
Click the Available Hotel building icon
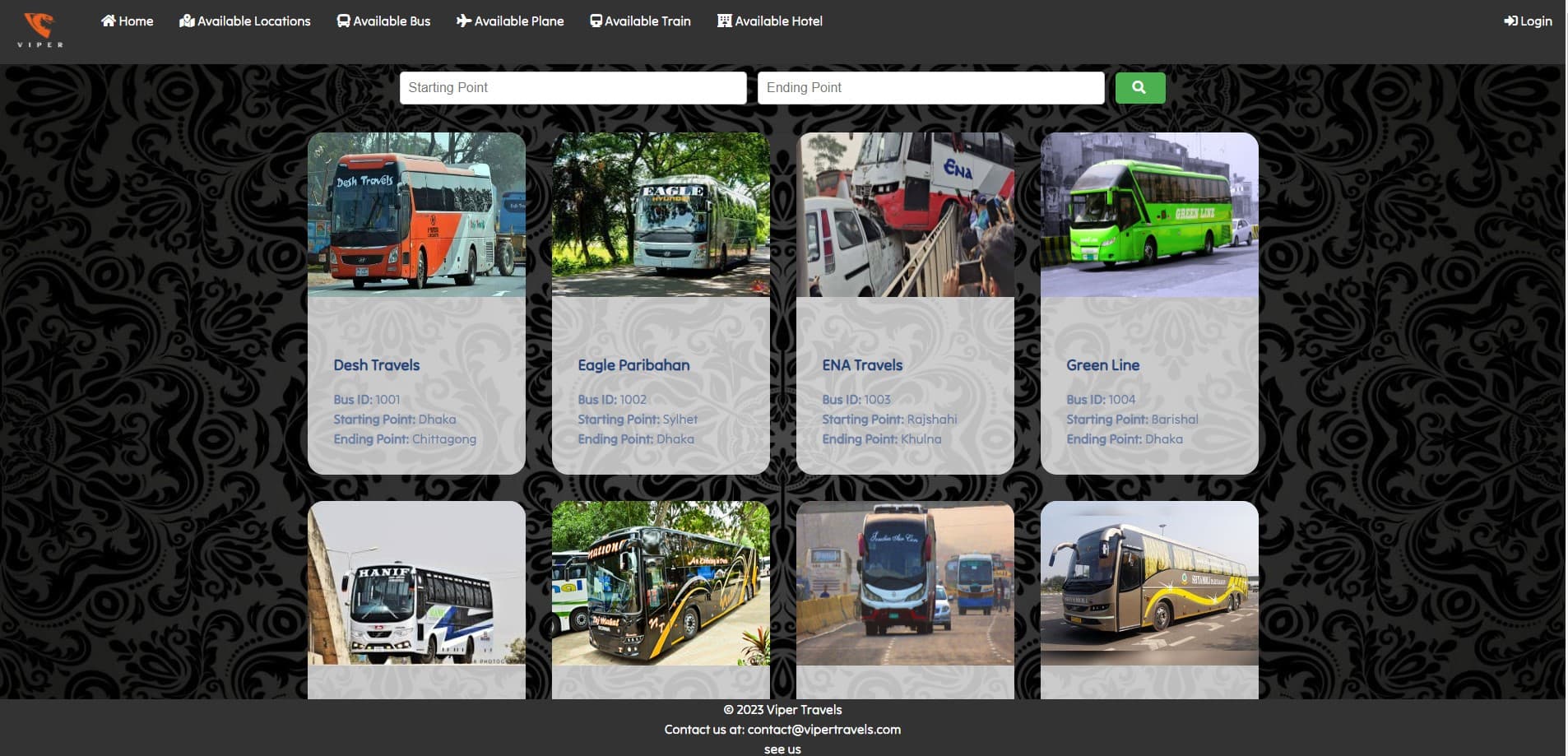click(724, 21)
